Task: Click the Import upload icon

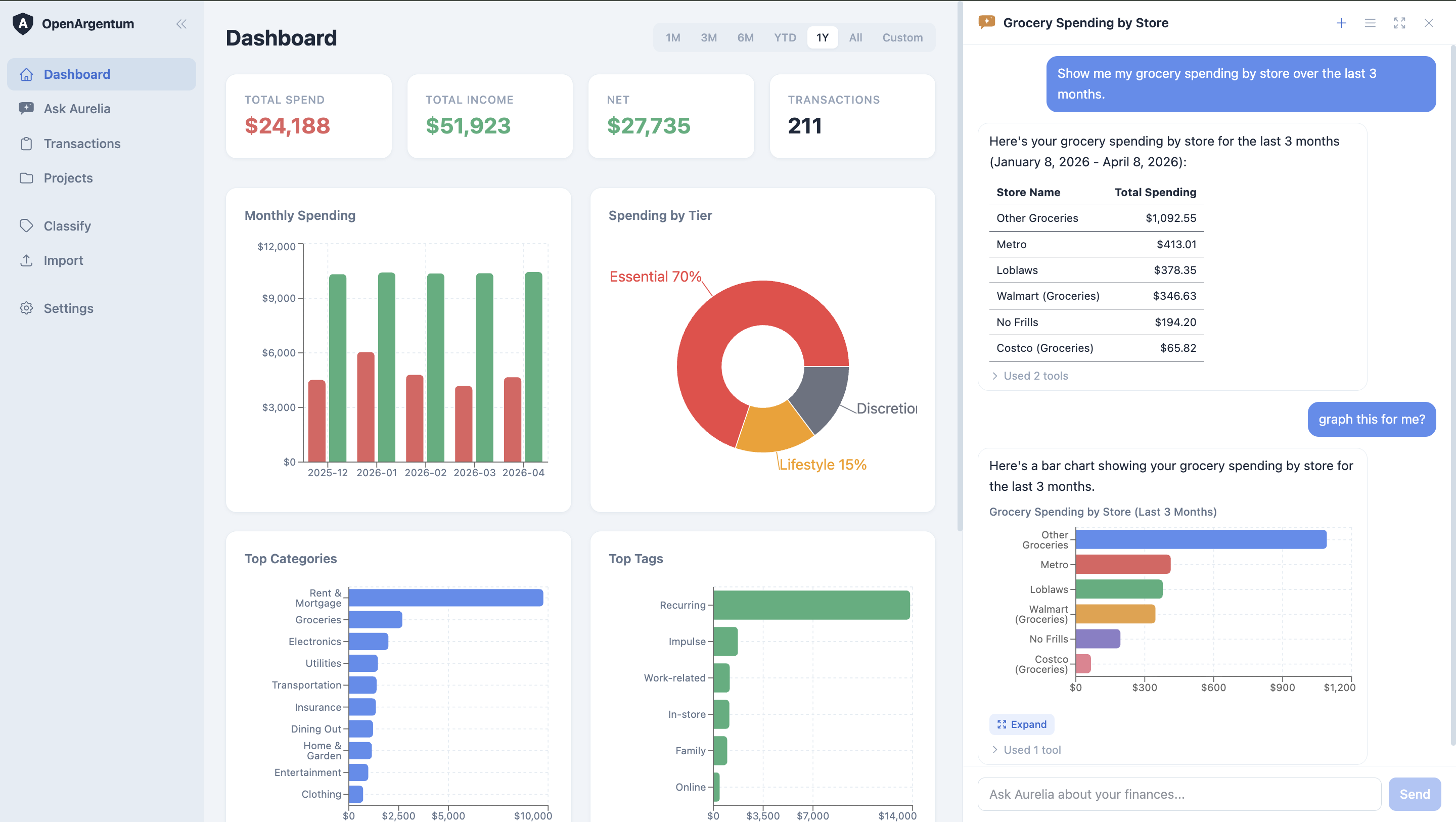Action: [26, 260]
